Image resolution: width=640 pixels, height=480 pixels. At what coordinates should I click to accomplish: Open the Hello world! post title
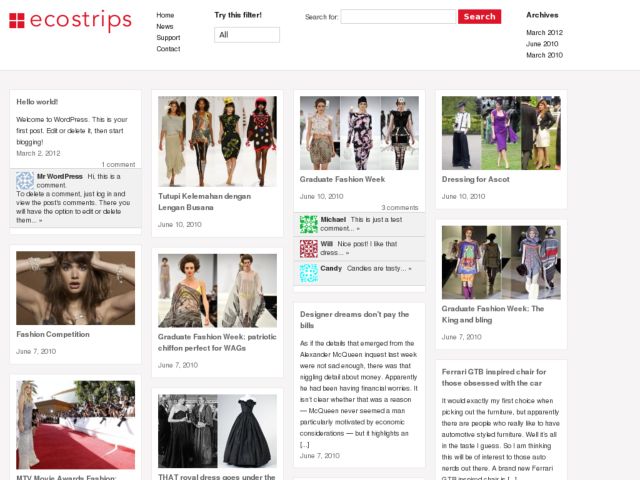click(x=37, y=102)
